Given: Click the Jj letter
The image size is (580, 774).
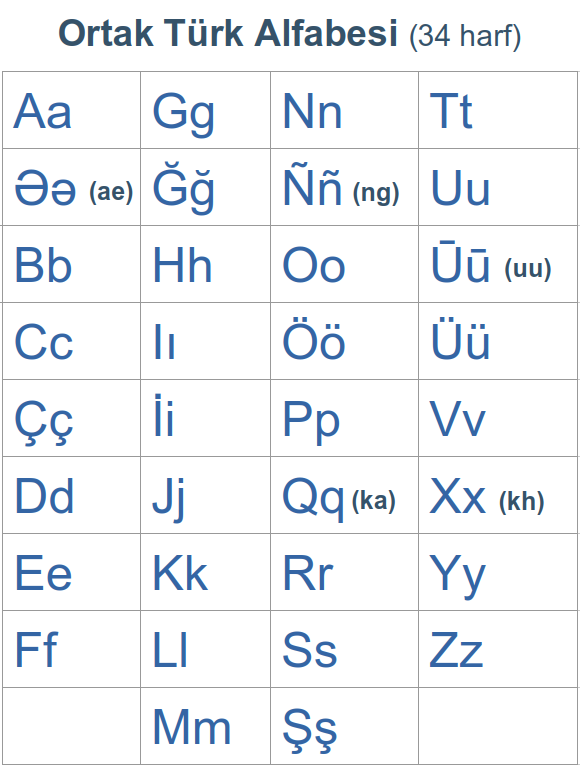Looking at the screenshot, I should pyautogui.click(x=168, y=499).
